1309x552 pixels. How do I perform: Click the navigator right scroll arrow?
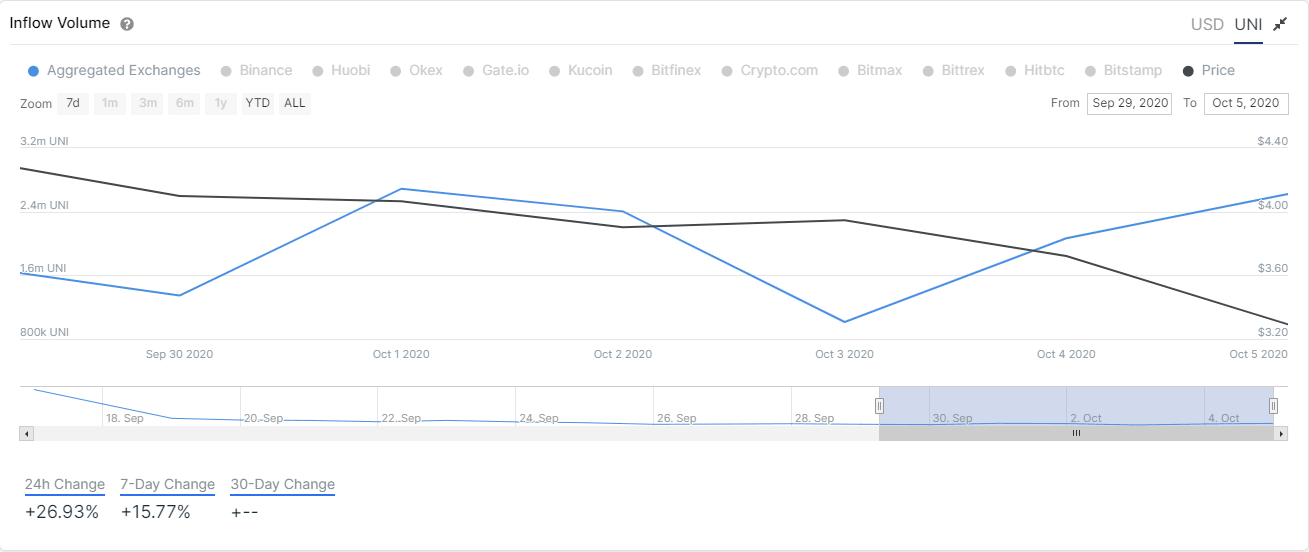click(1281, 434)
